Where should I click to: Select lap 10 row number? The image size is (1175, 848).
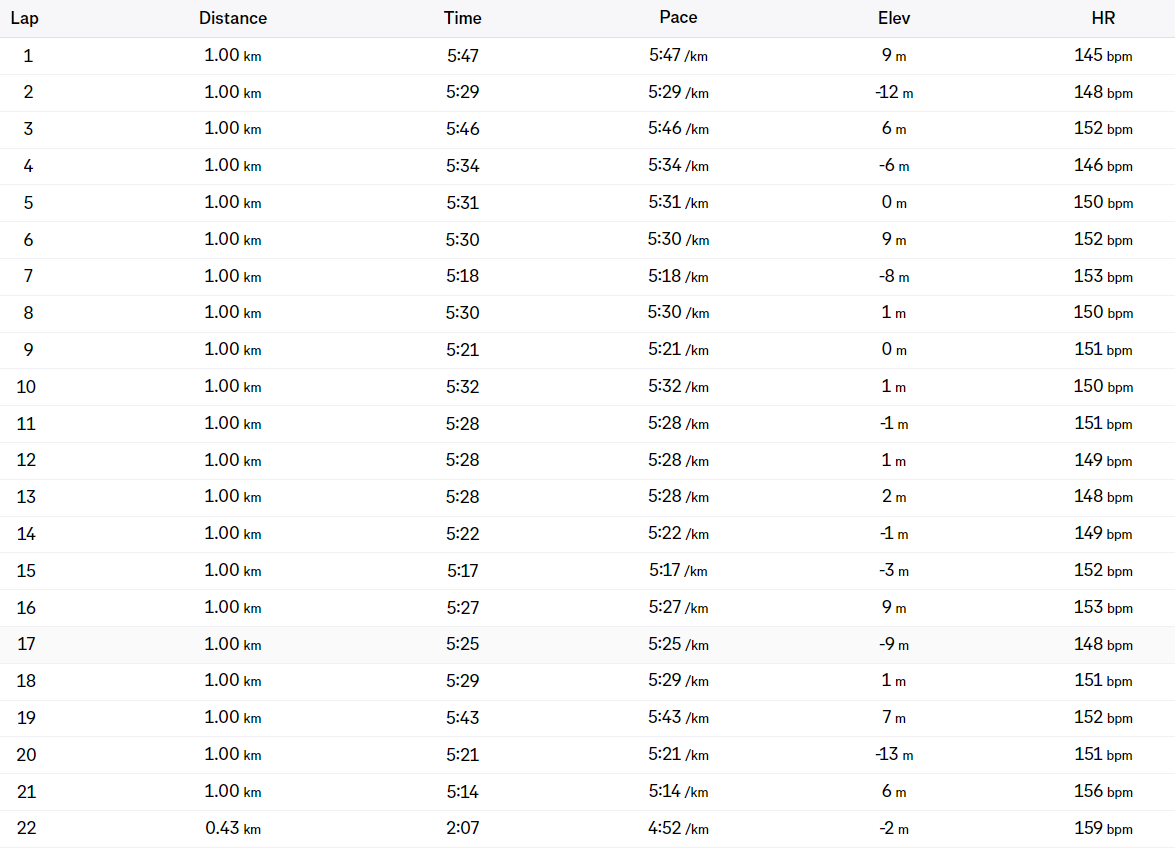tap(26, 387)
